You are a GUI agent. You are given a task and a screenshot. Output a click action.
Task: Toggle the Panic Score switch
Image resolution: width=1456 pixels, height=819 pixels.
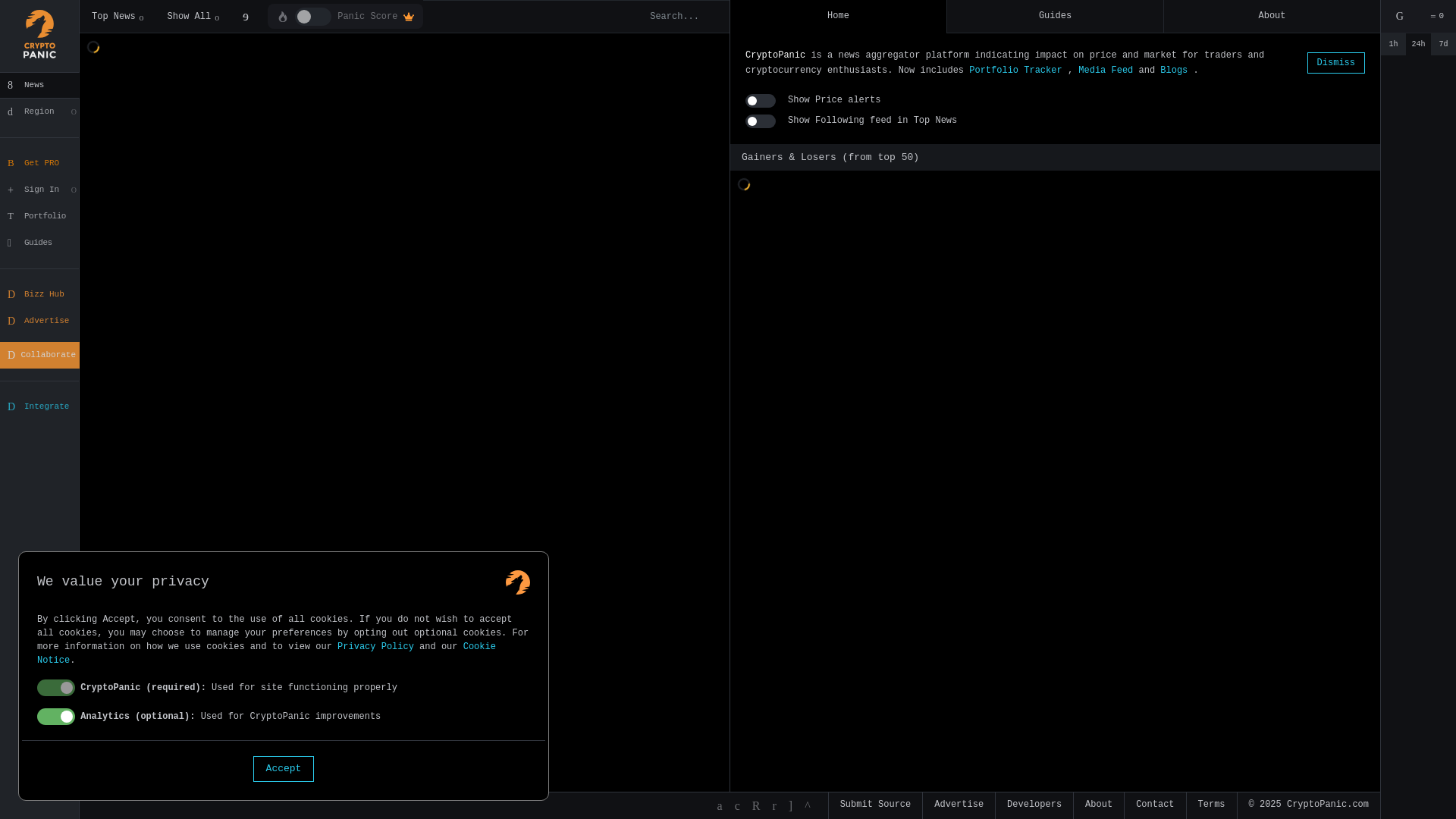[312, 17]
